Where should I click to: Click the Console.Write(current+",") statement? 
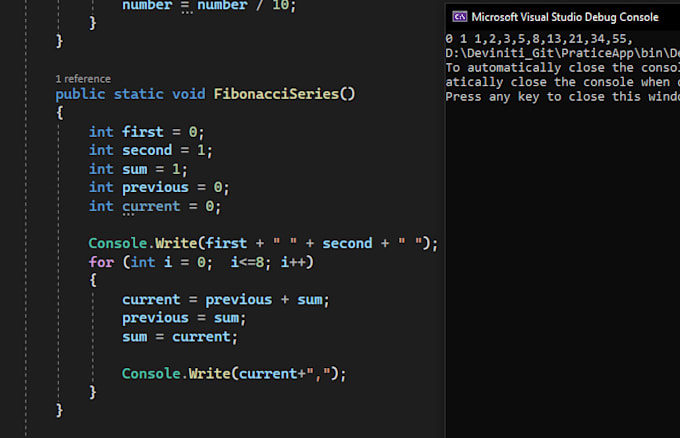pyautogui.click(x=234, y=373)
